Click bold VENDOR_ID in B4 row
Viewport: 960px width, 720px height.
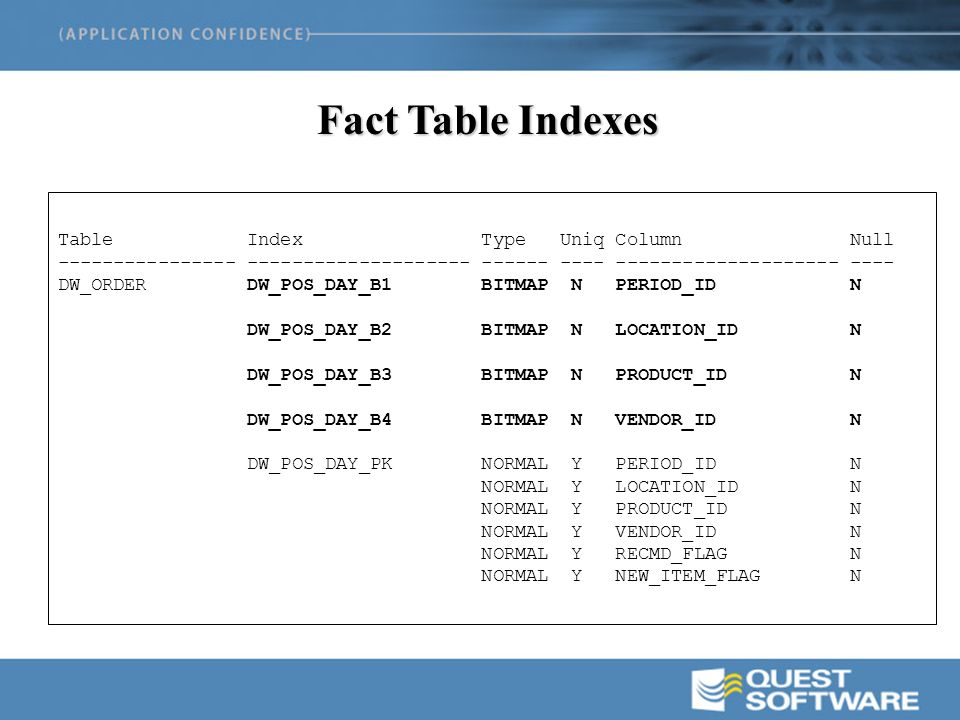(x=666, y=420)
